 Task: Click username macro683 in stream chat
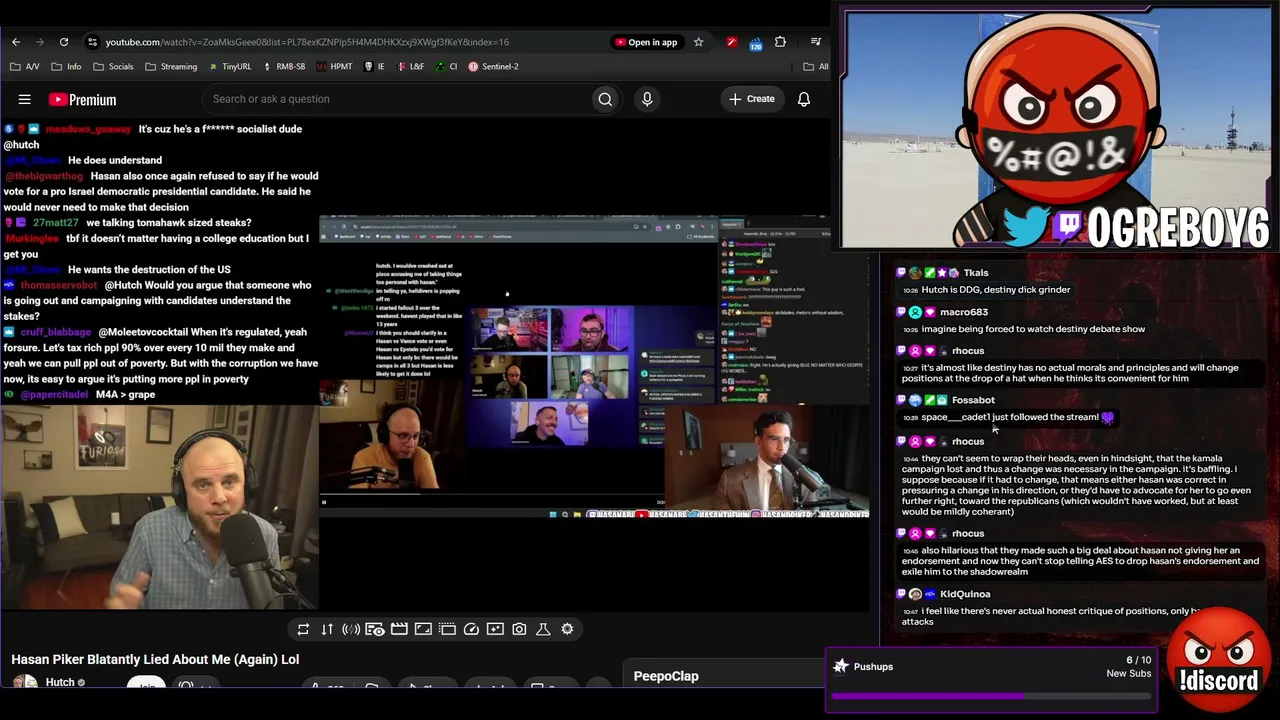964,312
